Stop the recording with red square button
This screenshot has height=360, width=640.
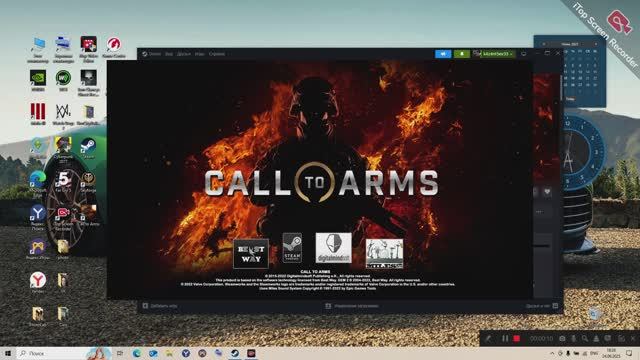coord(517,339)
